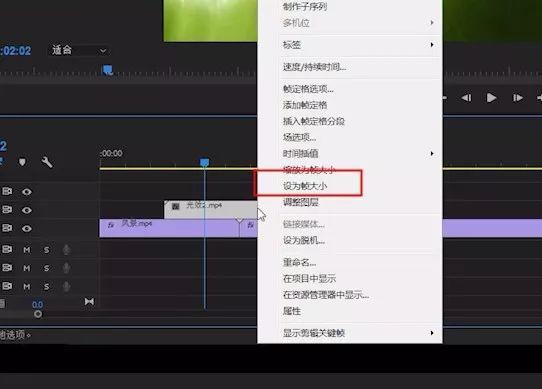Choose 插入帧定格分段 from the context menu
This screenshot has height=389, width=542.
pyautogui.click(x=314, y=121)
